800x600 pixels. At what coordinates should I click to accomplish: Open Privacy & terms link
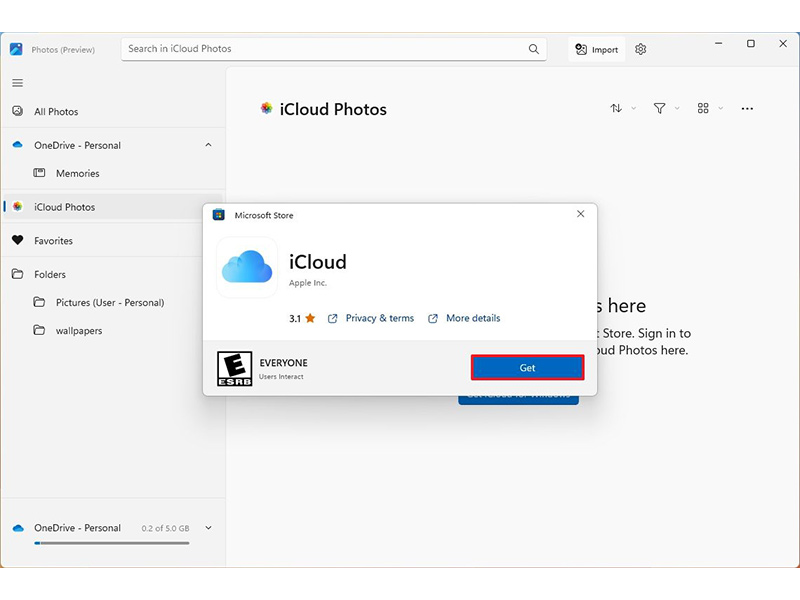[x=380, y=318]
